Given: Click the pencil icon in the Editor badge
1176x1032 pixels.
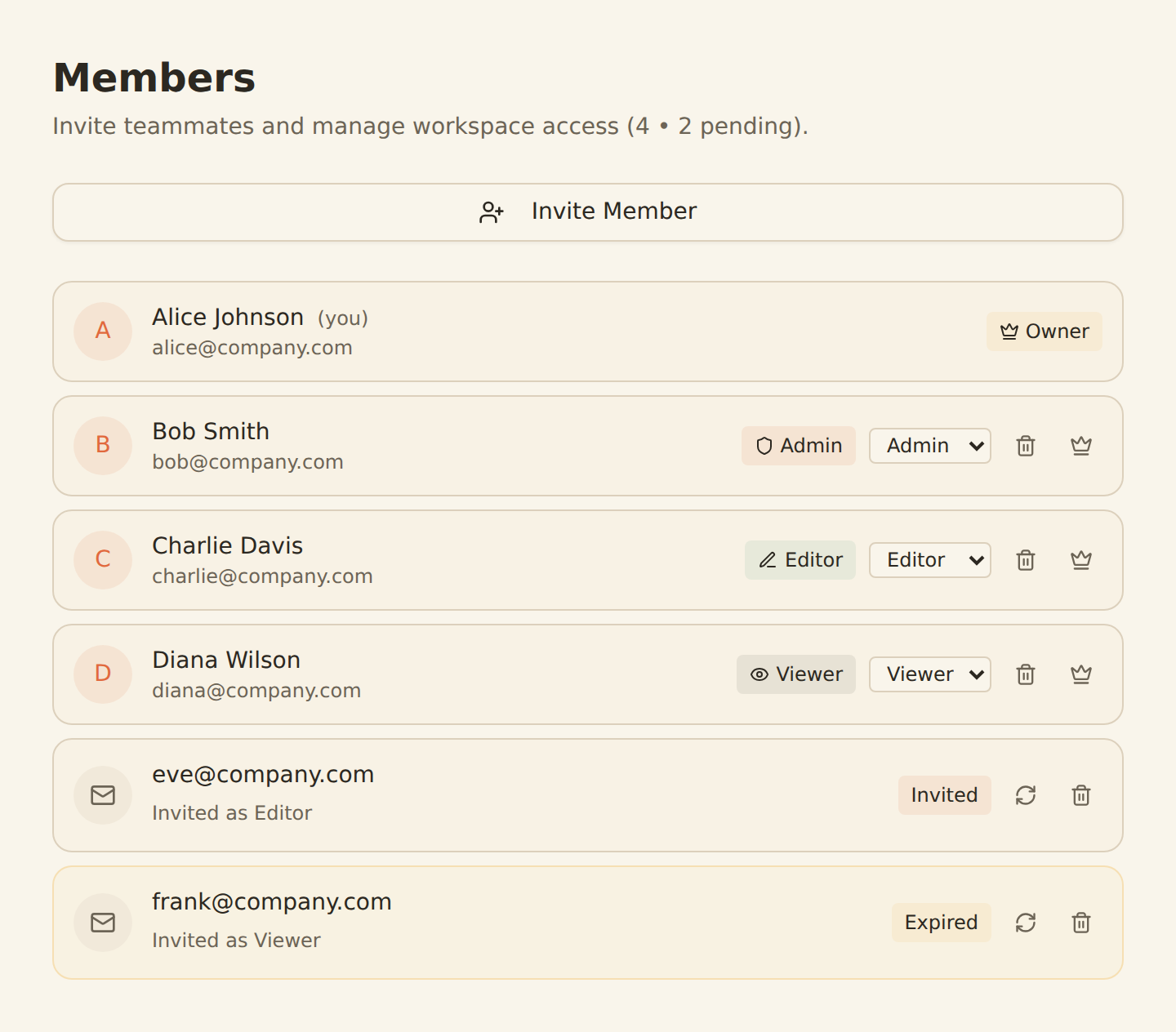Looking at the screenshot, I should click(x=768, y=560).
